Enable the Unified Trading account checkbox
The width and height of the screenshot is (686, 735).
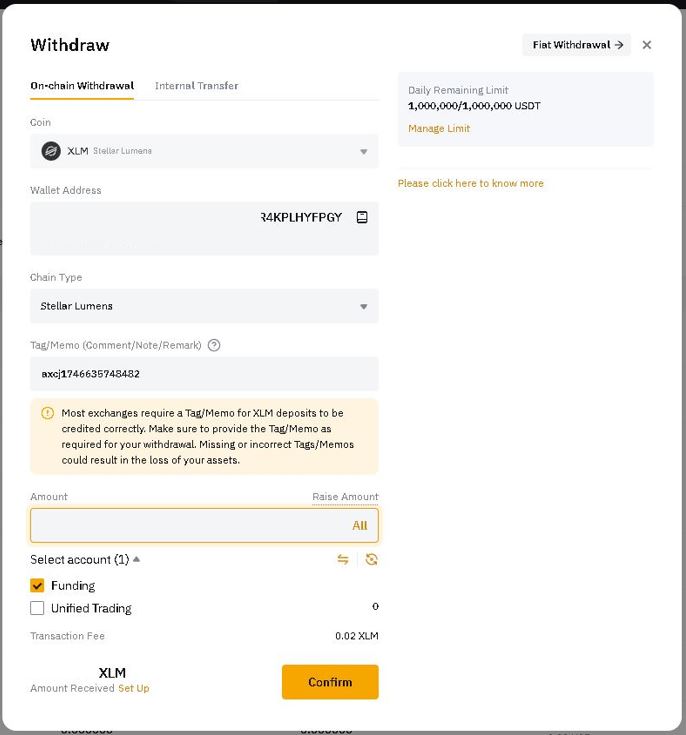click(37, 608)
